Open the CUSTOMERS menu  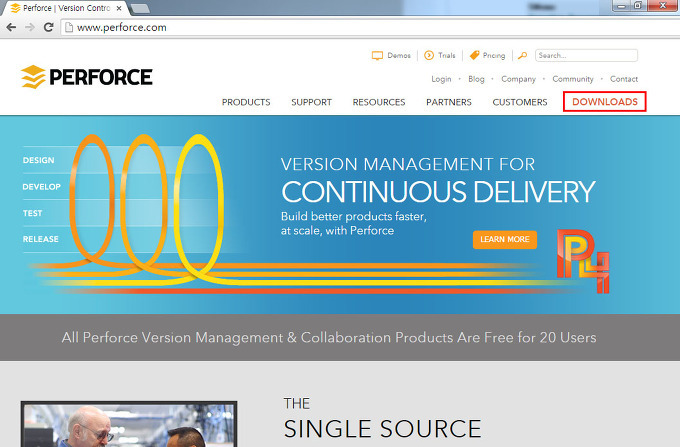(x=520, y=102)
